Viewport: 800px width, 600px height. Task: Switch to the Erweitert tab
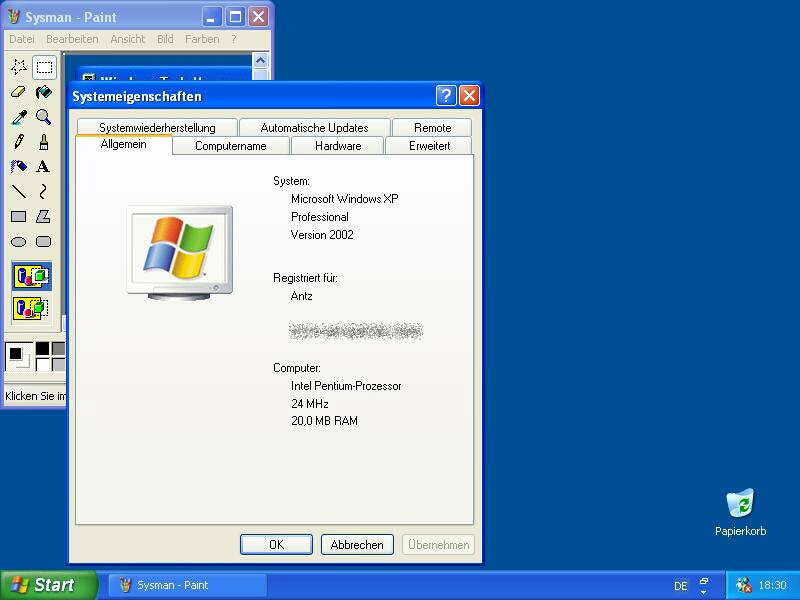[x=429, y=146]
